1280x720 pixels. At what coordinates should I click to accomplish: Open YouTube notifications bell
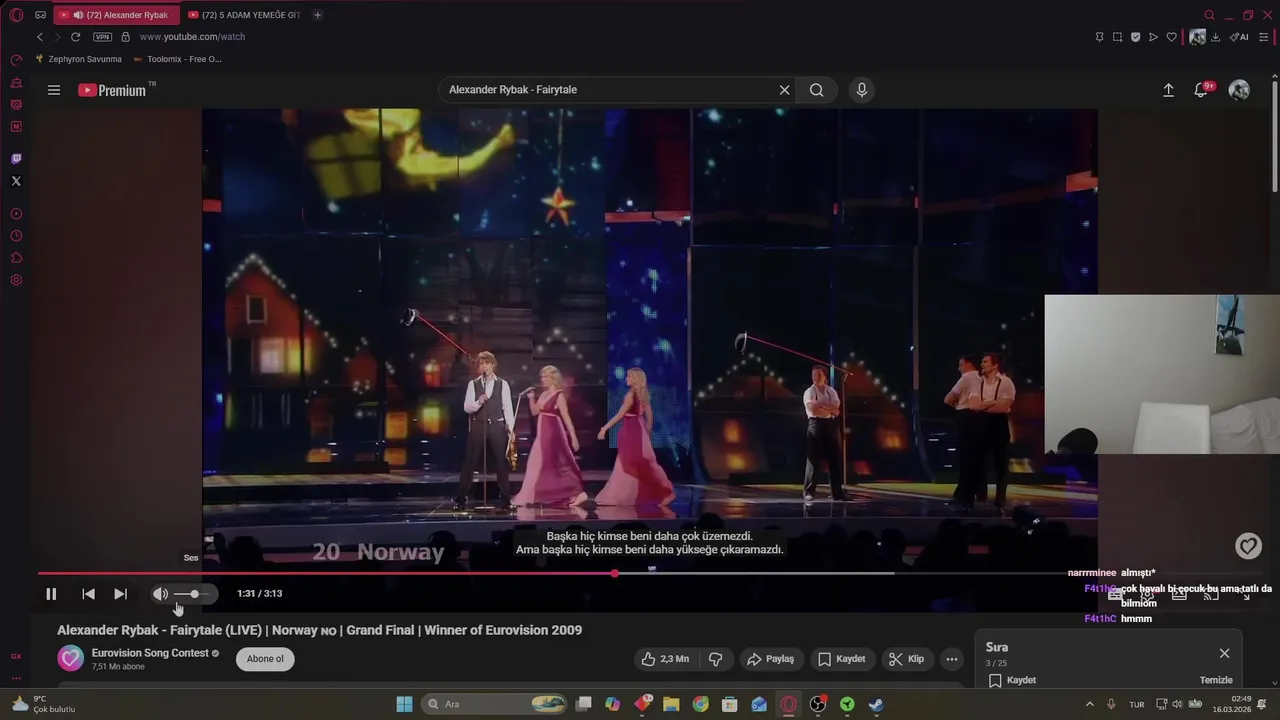1202,90
